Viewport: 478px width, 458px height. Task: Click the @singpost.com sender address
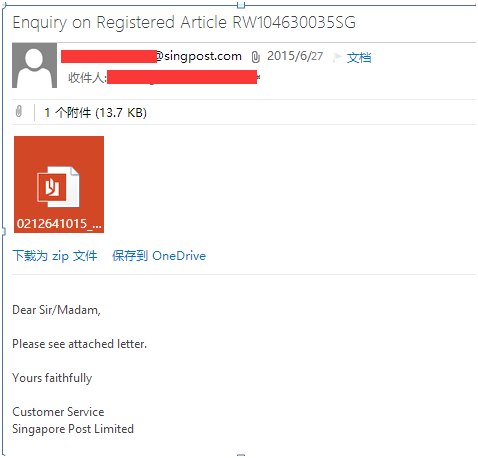[199, 56]
